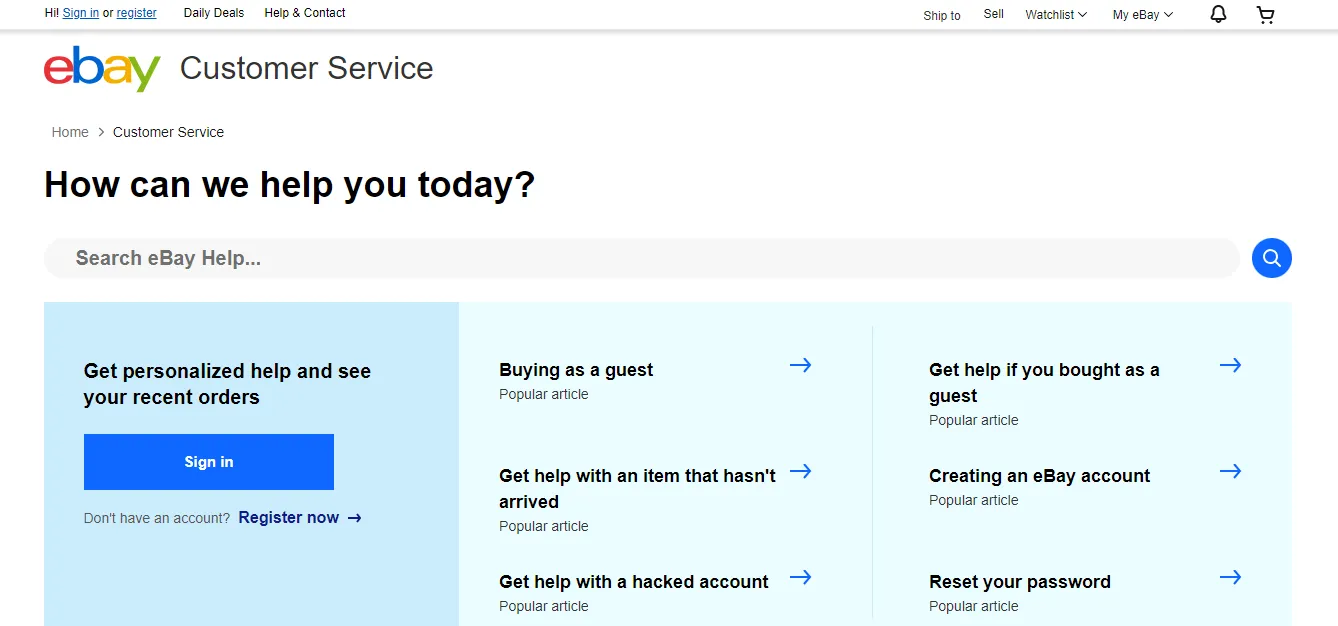1338x626 pixels.
Task: Focus the Search eBay Help field
Action: [642, 258]
